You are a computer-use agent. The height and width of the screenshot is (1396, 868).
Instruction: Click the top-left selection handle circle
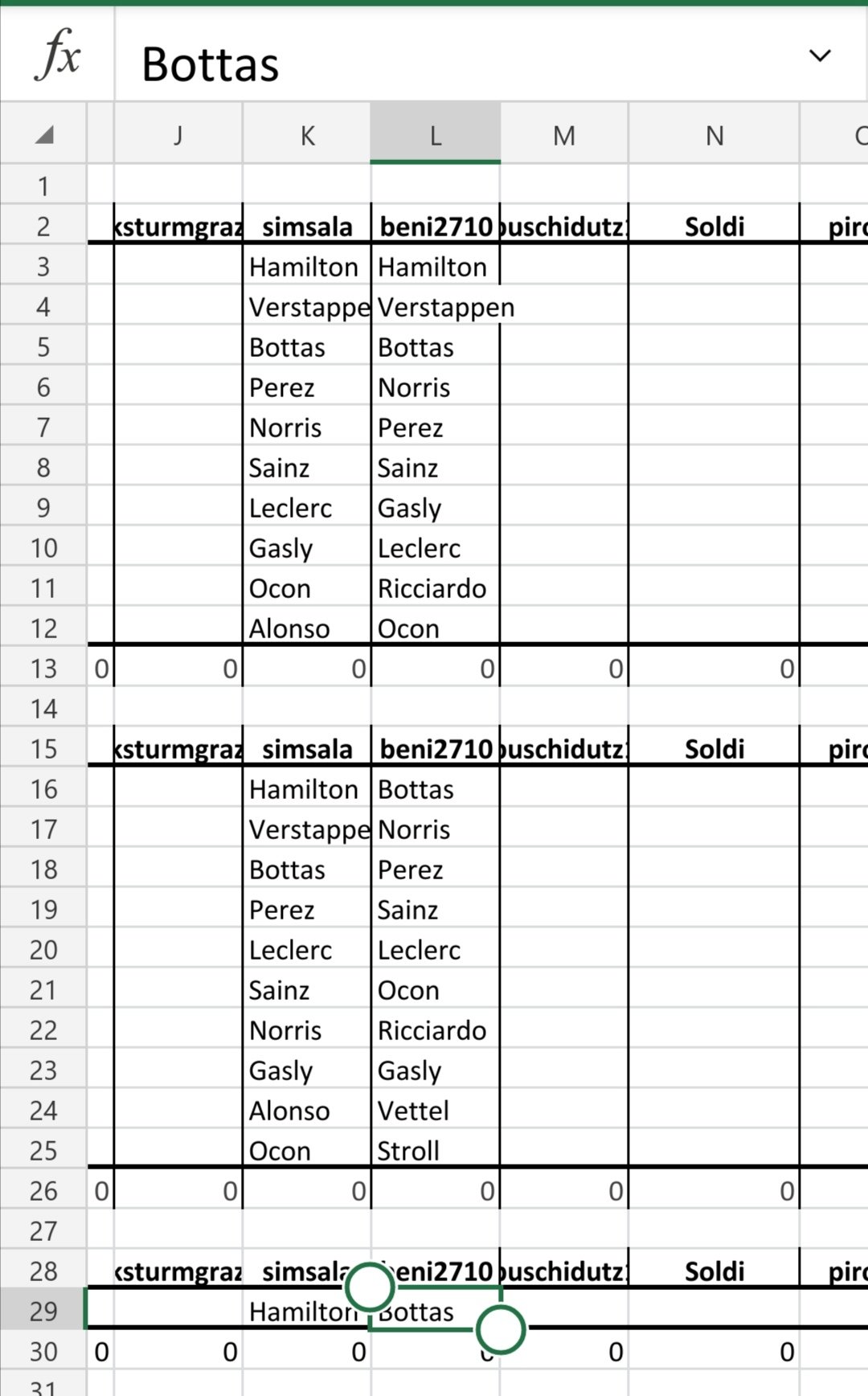tap(370, 1287)
